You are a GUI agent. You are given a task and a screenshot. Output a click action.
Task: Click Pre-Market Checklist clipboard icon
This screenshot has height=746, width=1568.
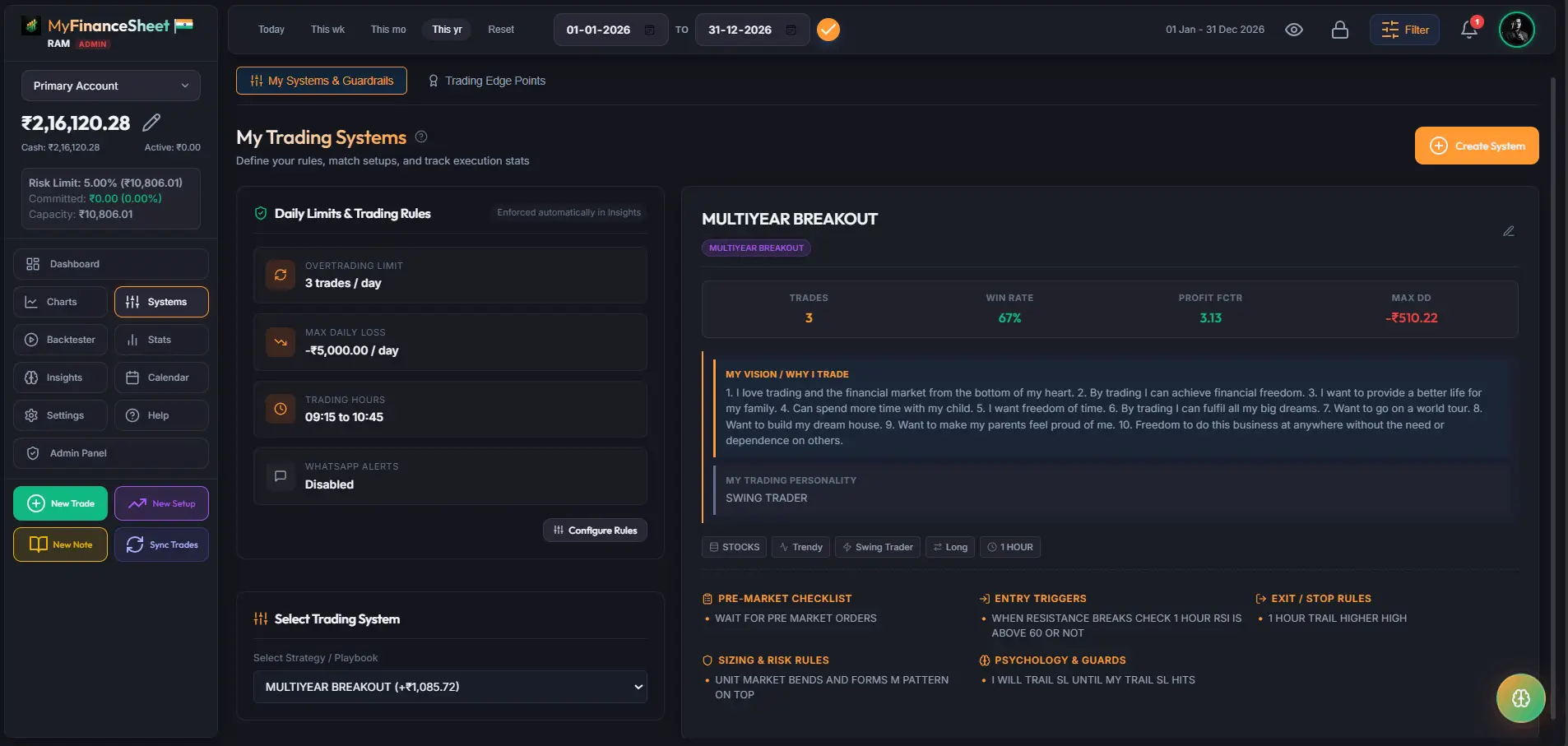pos(707,599)
